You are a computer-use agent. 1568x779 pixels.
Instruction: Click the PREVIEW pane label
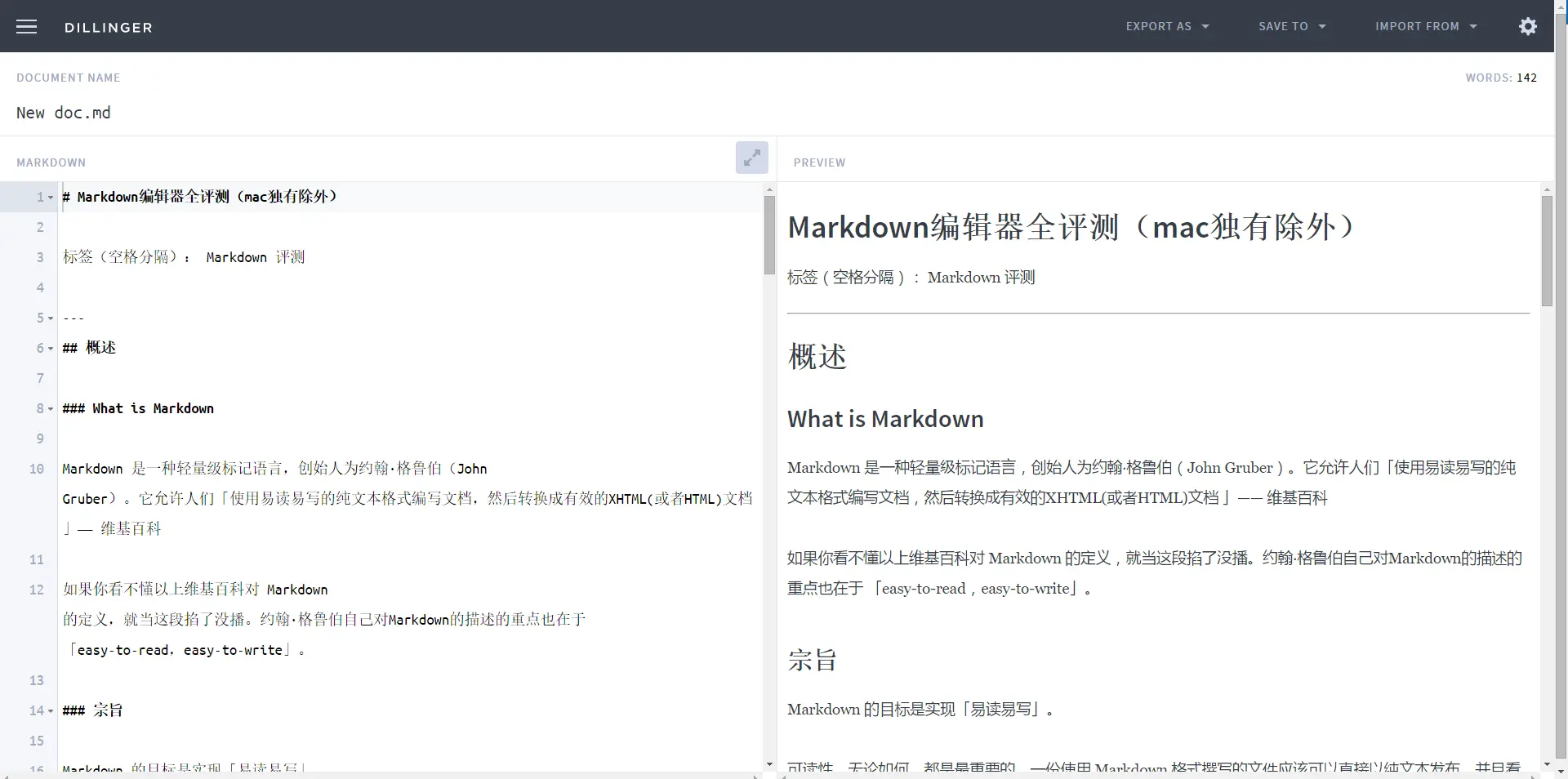pos(819,162)
